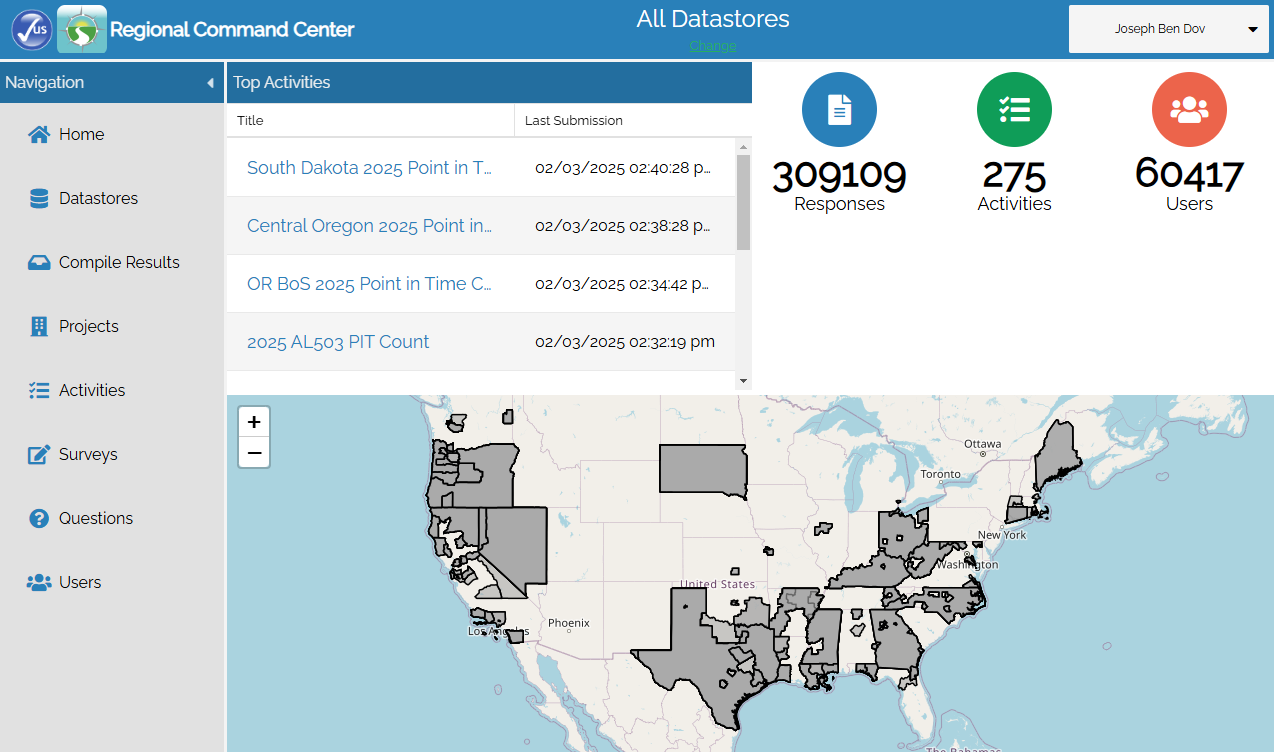Zoom in on the map
The width and height of the screenshot is (1274, 752).
pos(254,422)
